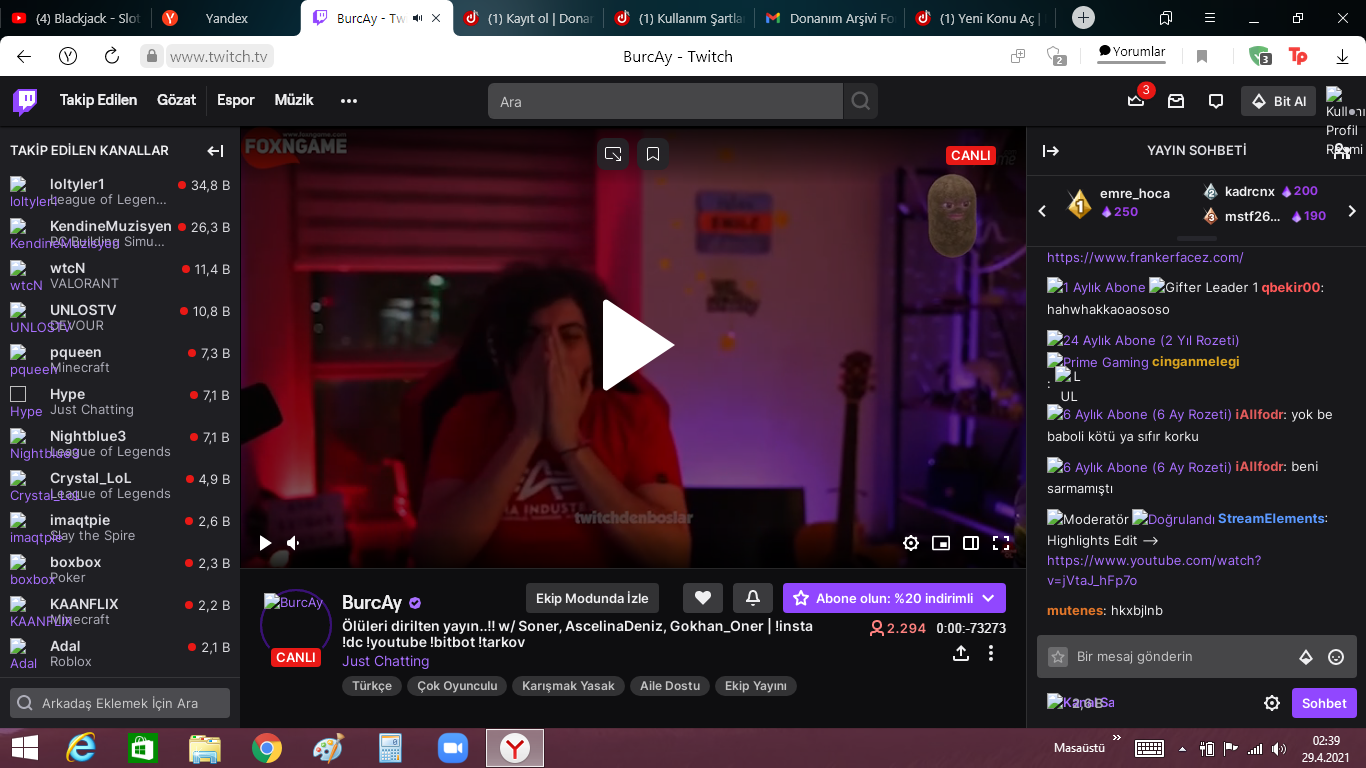The width and height of the screenshot is (1366, 768).
Task: Expand the Abone olun subscribe dropdown
Action: [988, 598]
